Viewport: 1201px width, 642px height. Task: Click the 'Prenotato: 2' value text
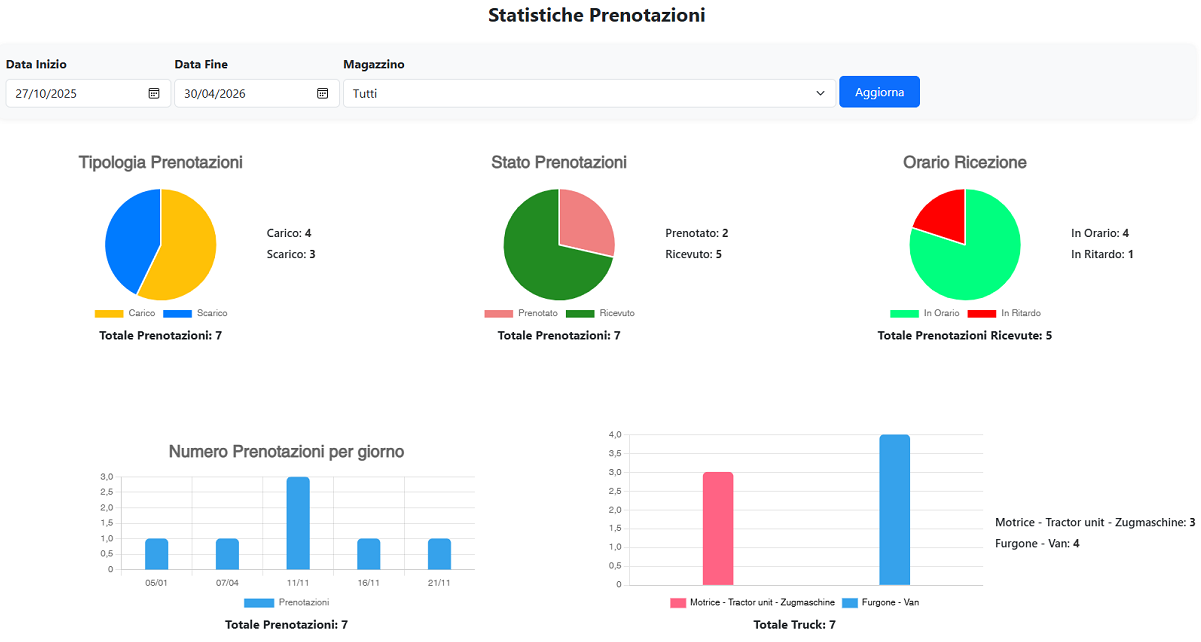click(697, 233)
